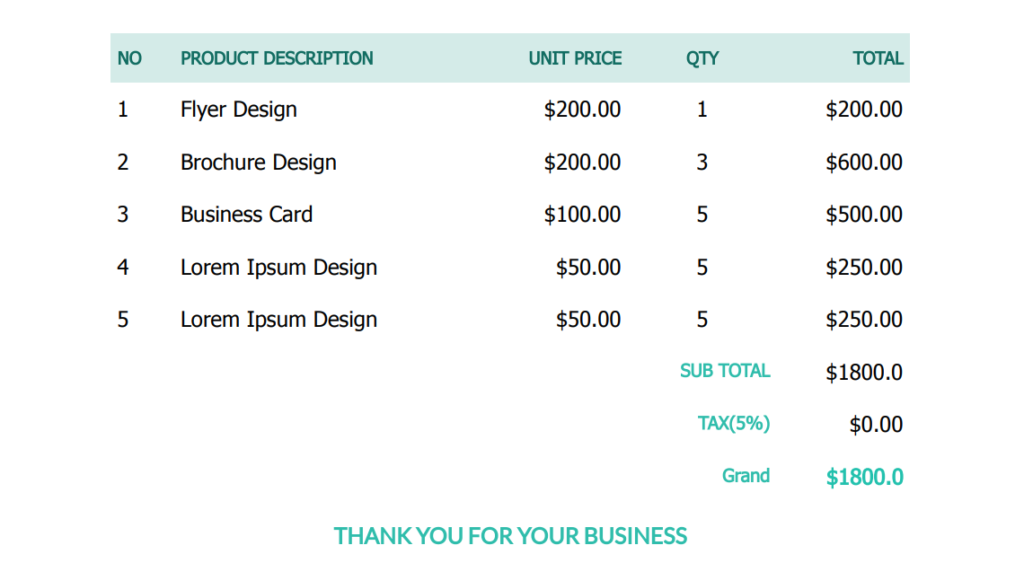The width and height of the screenshot is (1024, 563).
Task: Click the NO column header
Action: (x=129, y=58)
